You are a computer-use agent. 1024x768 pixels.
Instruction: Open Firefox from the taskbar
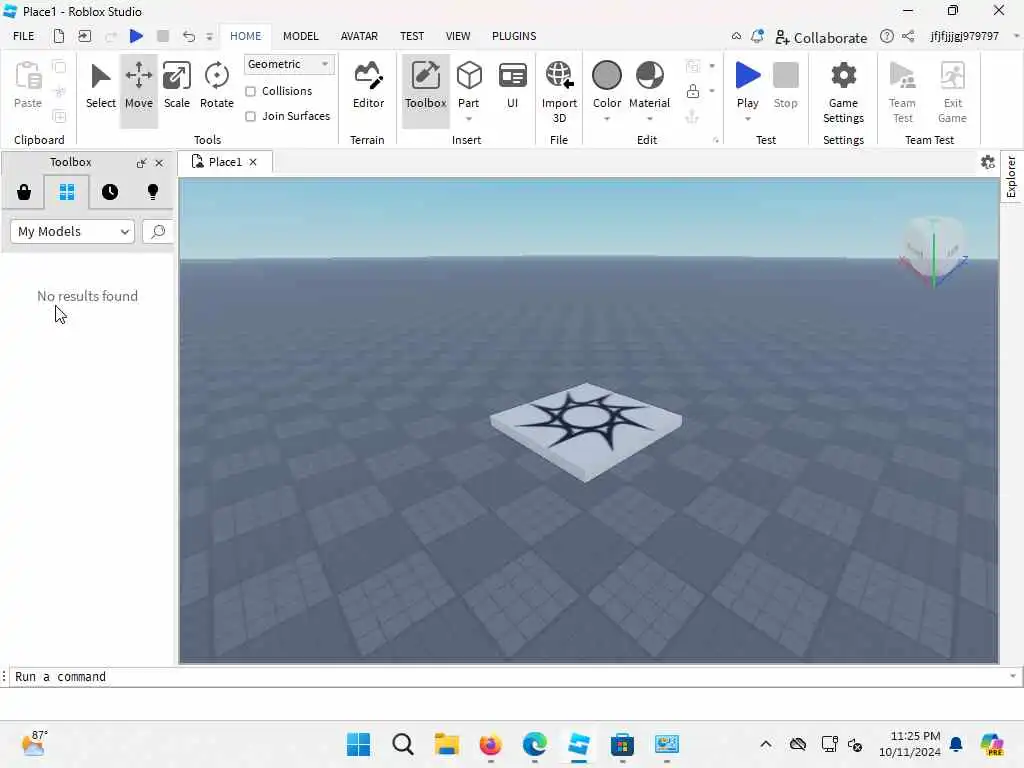click(x=490, y=744)
